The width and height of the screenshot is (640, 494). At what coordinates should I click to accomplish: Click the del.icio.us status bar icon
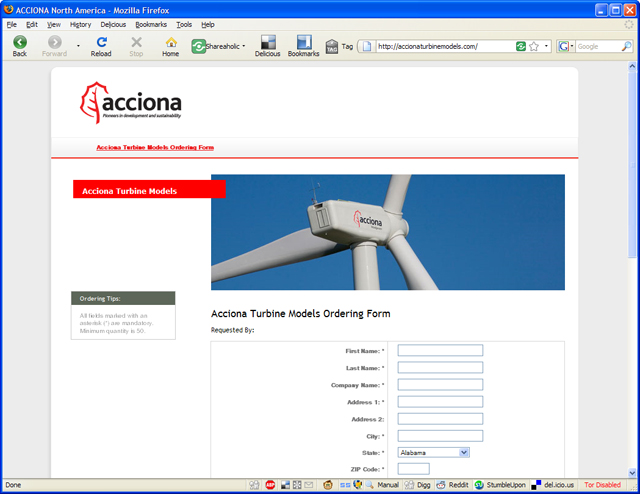553,485
